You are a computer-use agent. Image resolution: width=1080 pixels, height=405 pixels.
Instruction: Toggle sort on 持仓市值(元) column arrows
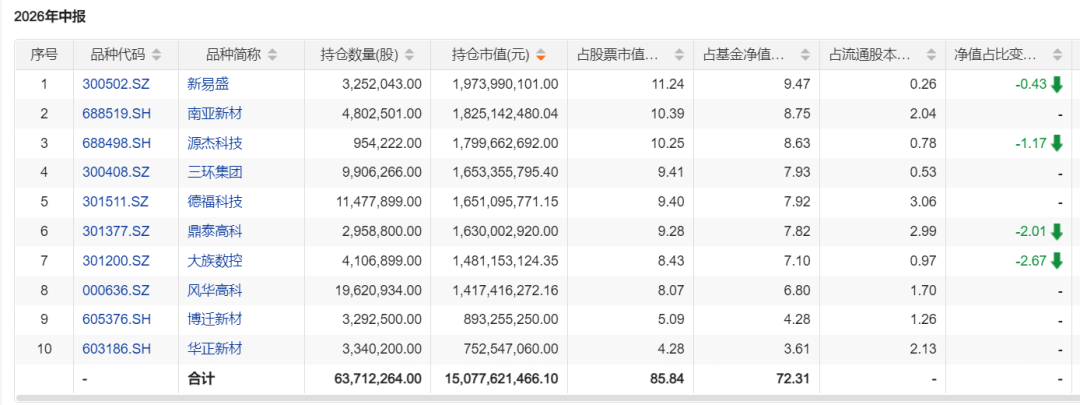(x=541, y=55)
